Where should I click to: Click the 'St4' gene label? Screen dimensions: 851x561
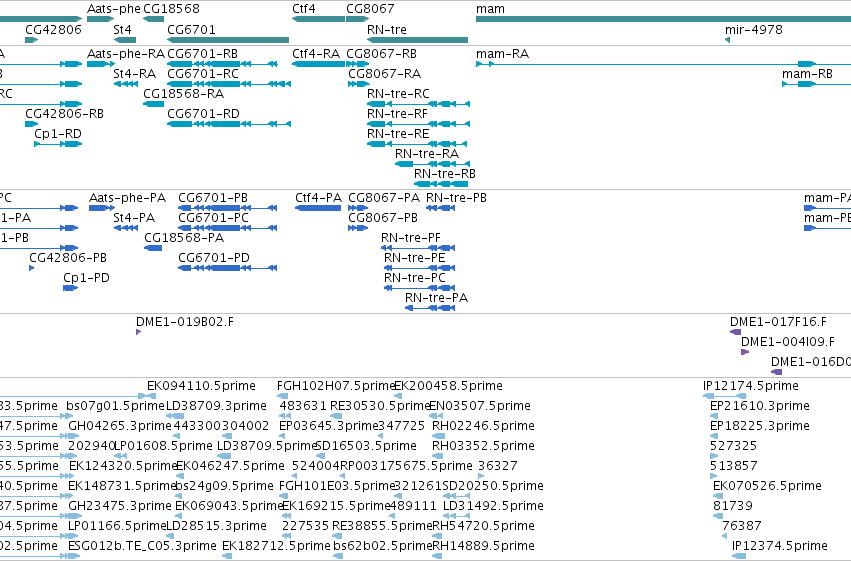(x=122, y=29)
